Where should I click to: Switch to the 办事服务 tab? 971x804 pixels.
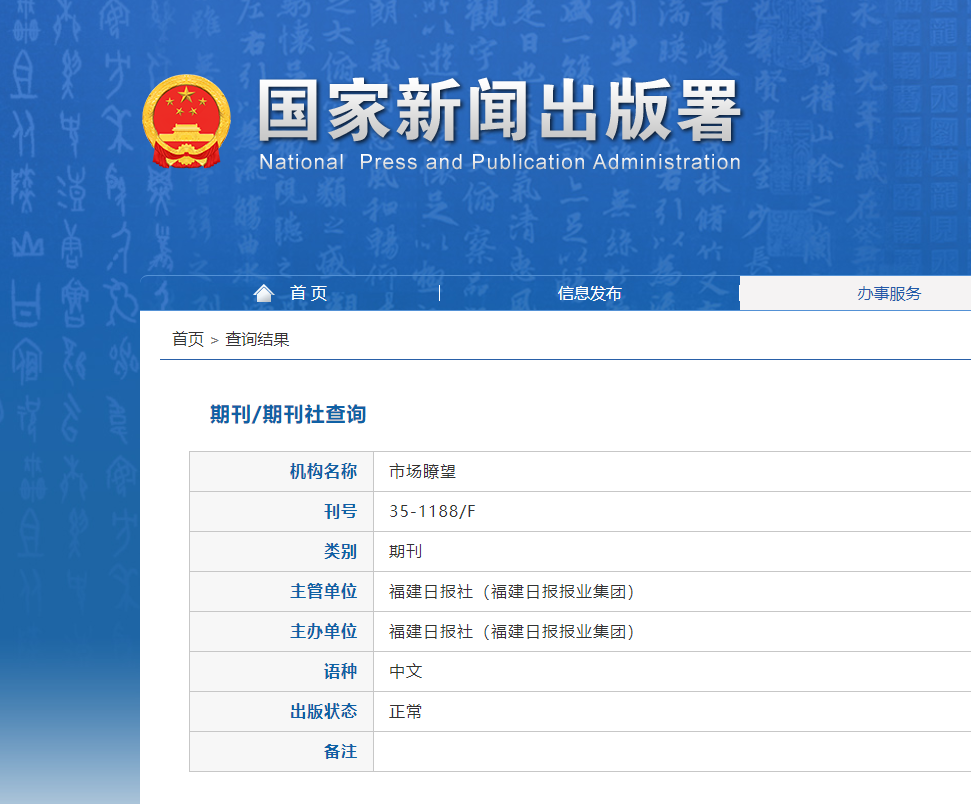(888, 293)
